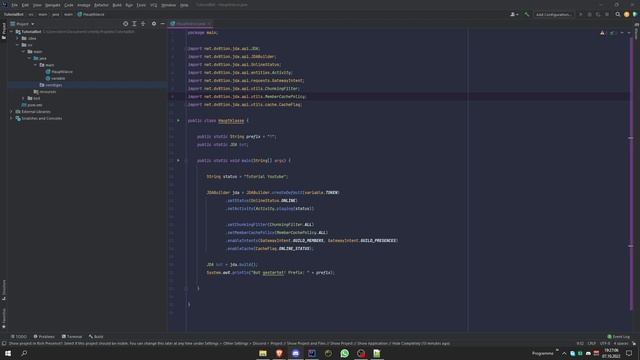Open the Project view dropdown
Image resolution: width=640 pixels, height=360 pixels.
click(23, 24)
